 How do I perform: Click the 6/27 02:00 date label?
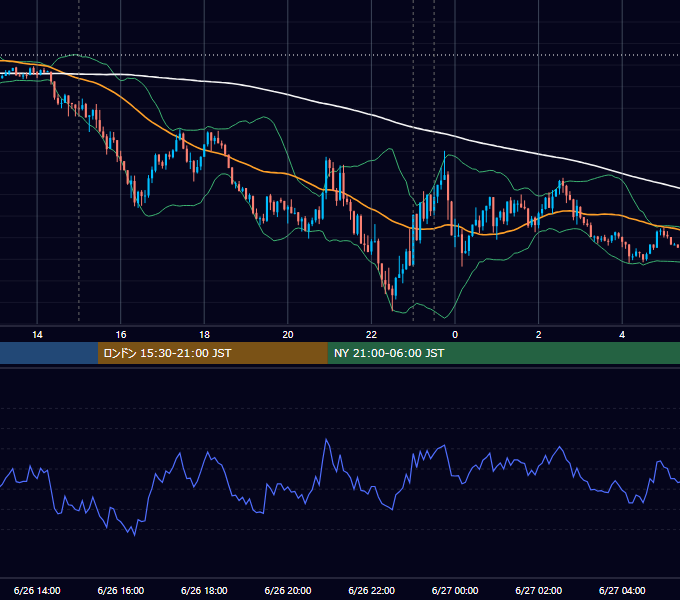point(538,590)
